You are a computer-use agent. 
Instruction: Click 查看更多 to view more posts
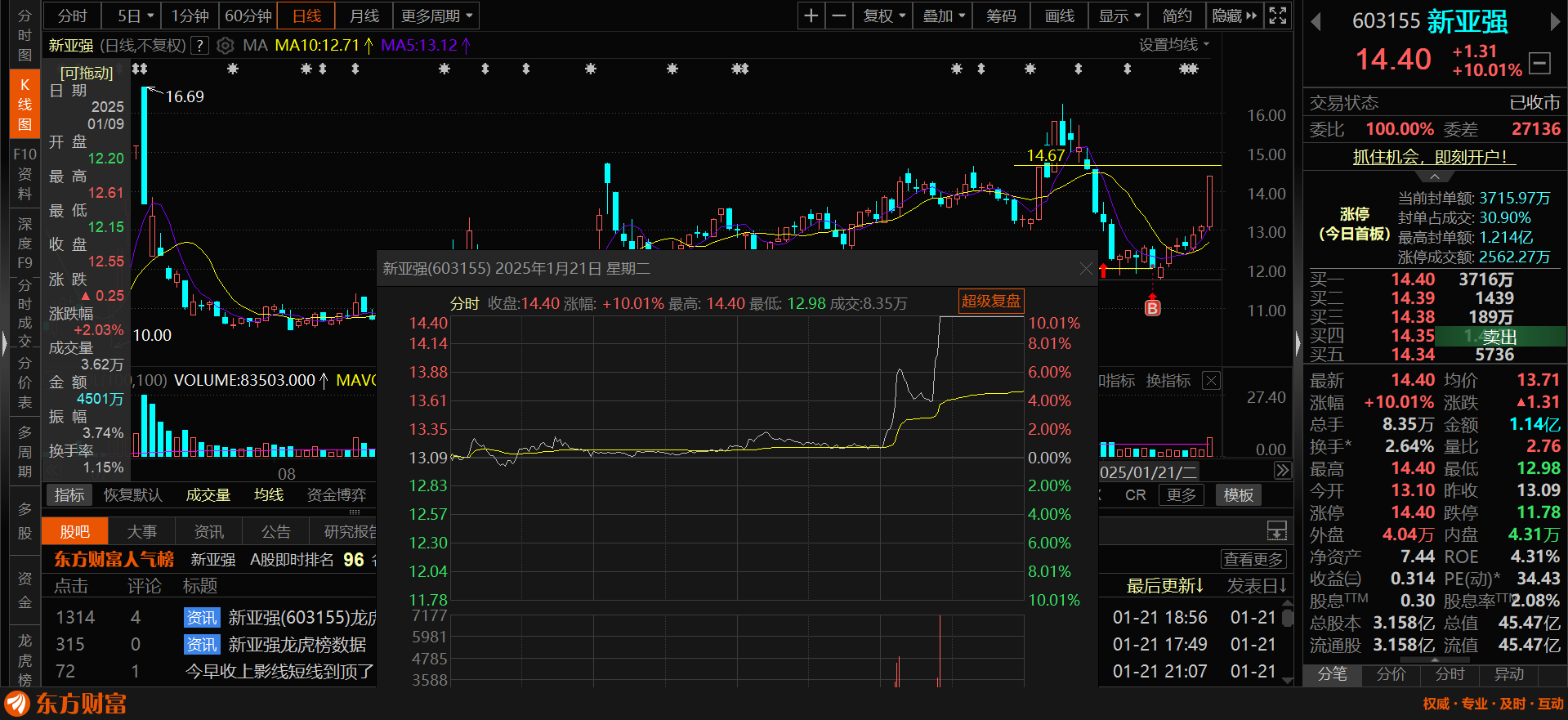[1254, 559]
